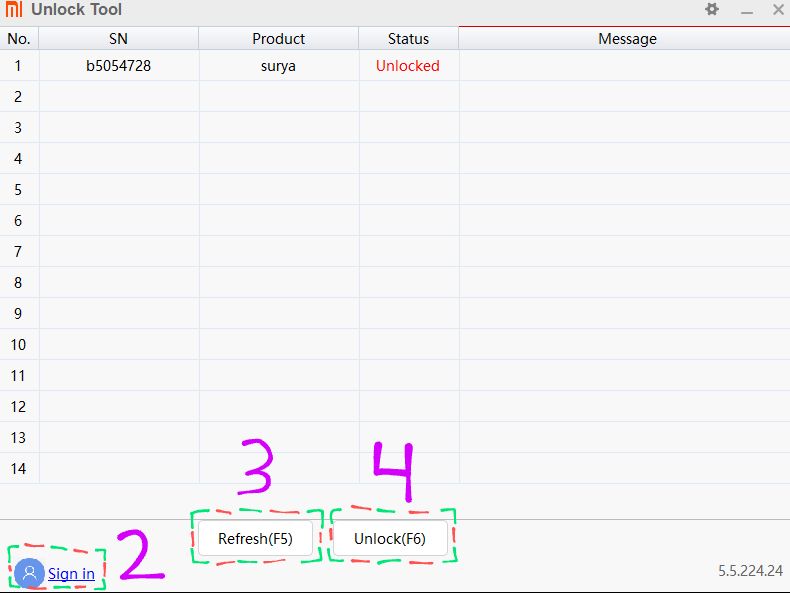790x593 pixels.
Task: Click the Status column header
Action: [408, 38]
